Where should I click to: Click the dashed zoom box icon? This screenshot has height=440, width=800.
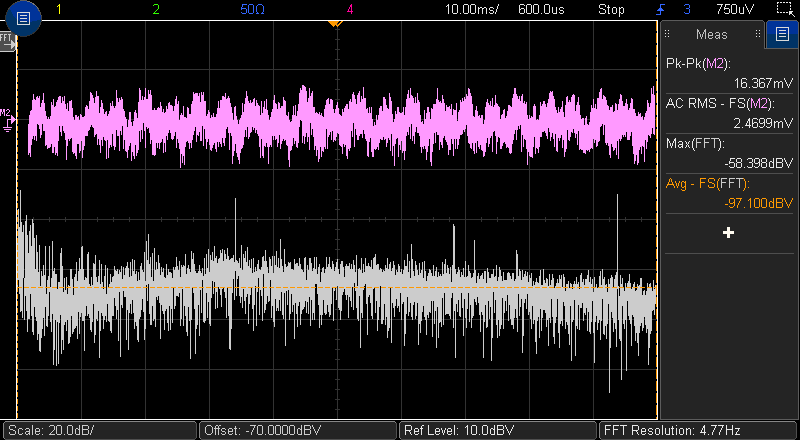tap(784, 9)
